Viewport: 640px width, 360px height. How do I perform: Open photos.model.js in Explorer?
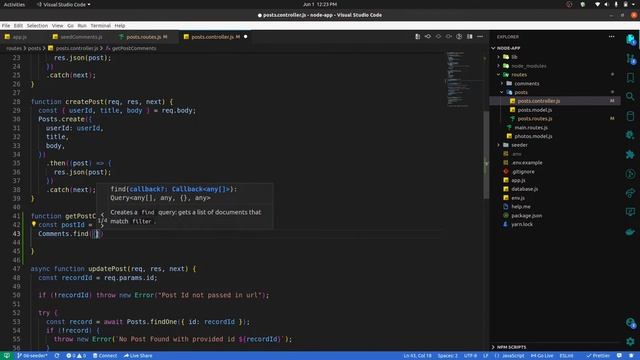pos(533,136)
